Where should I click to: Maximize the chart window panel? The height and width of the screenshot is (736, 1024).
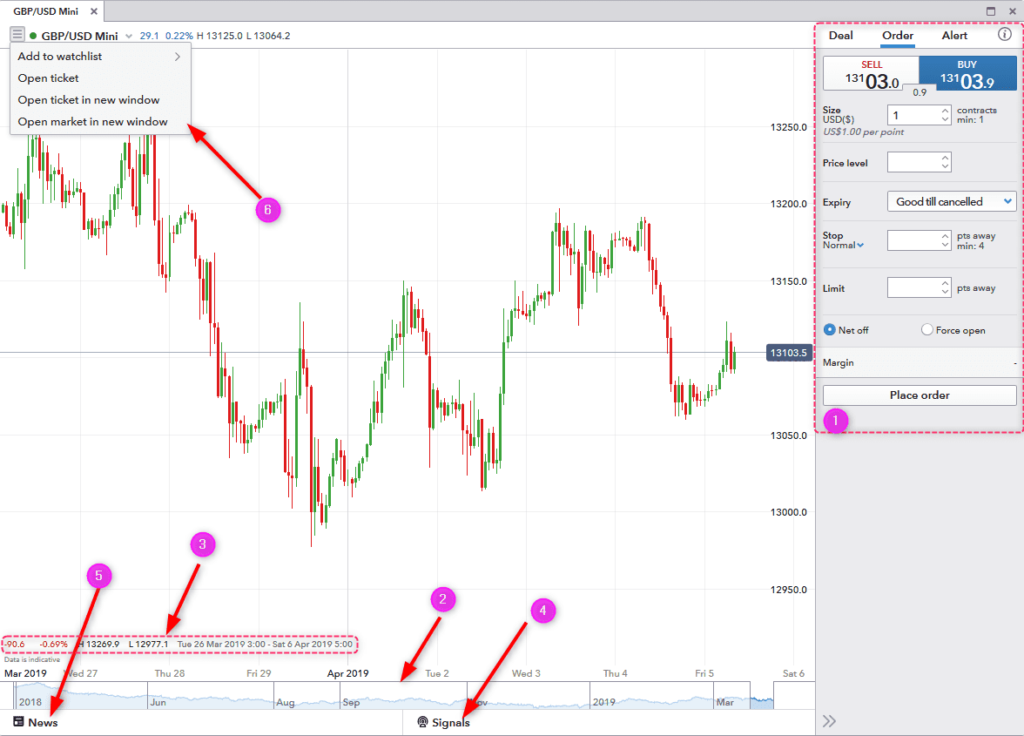991,11
